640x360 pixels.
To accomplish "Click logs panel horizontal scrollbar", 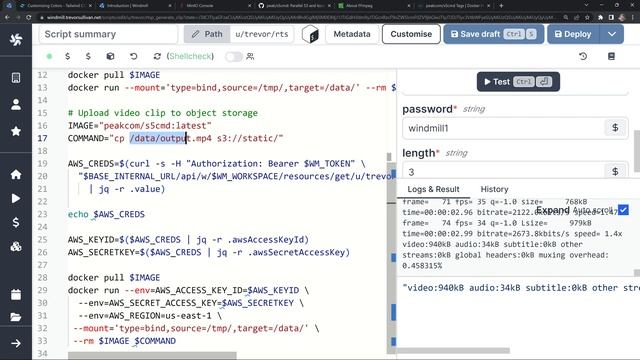I will [453, 351].
